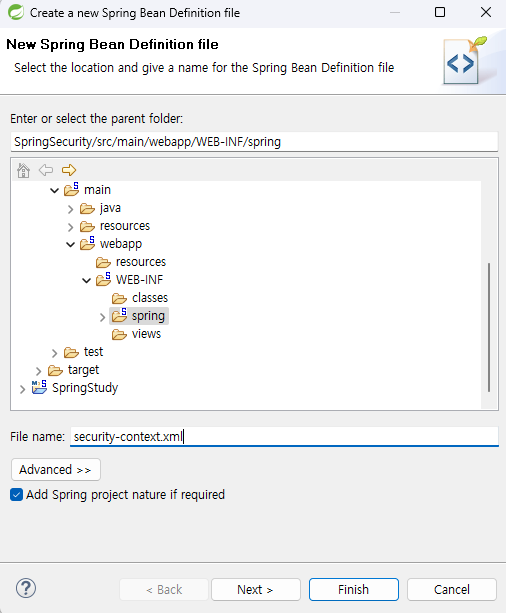This screenshot has width=506, height=613.
Task: Collapse the main folder node
Action: coord(54,190)
